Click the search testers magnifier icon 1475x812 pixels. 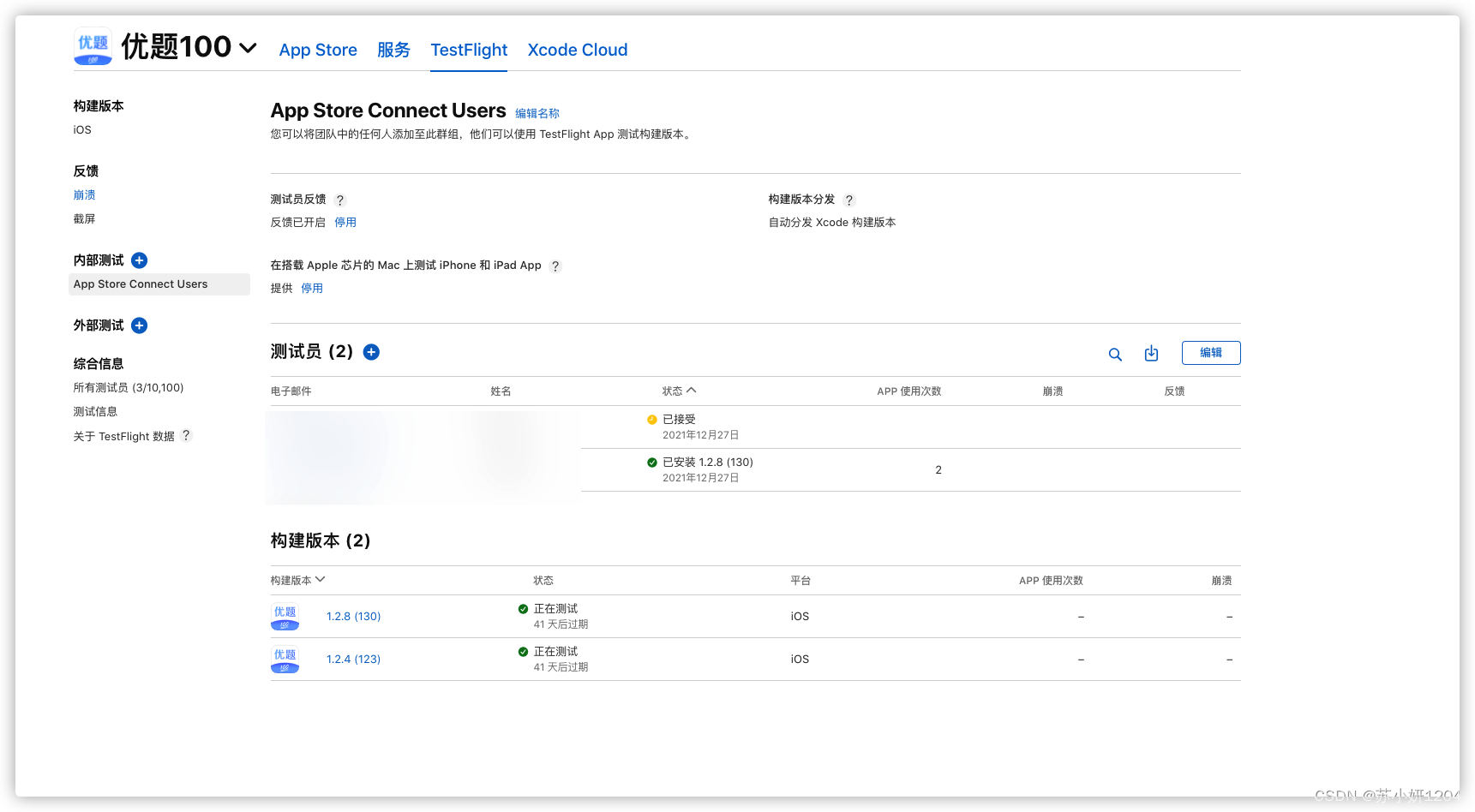[x=1115, y=354]
